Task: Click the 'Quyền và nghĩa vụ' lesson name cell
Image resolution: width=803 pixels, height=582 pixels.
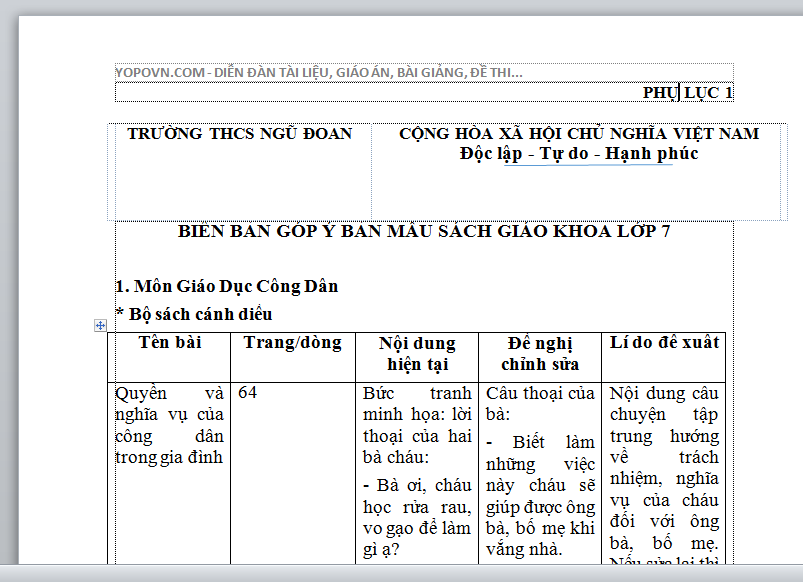Action: click(170, 425)
